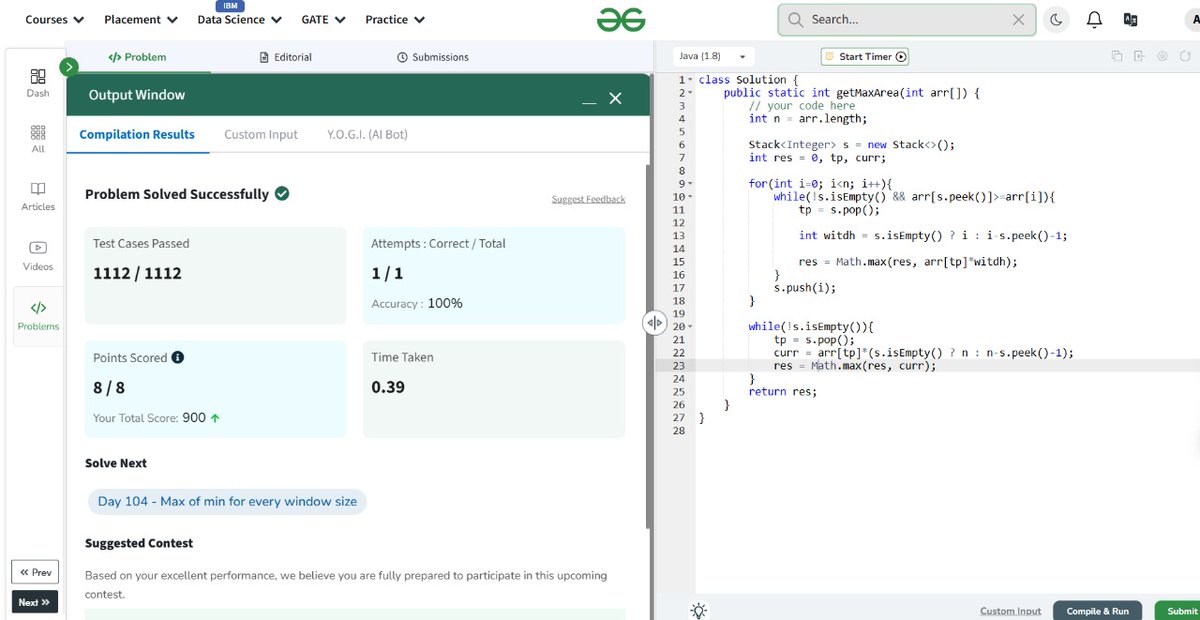This screenshot has width=1200, height=620.
Task: Select the Problems sidebar icon
Action: [x=38, y=316]
